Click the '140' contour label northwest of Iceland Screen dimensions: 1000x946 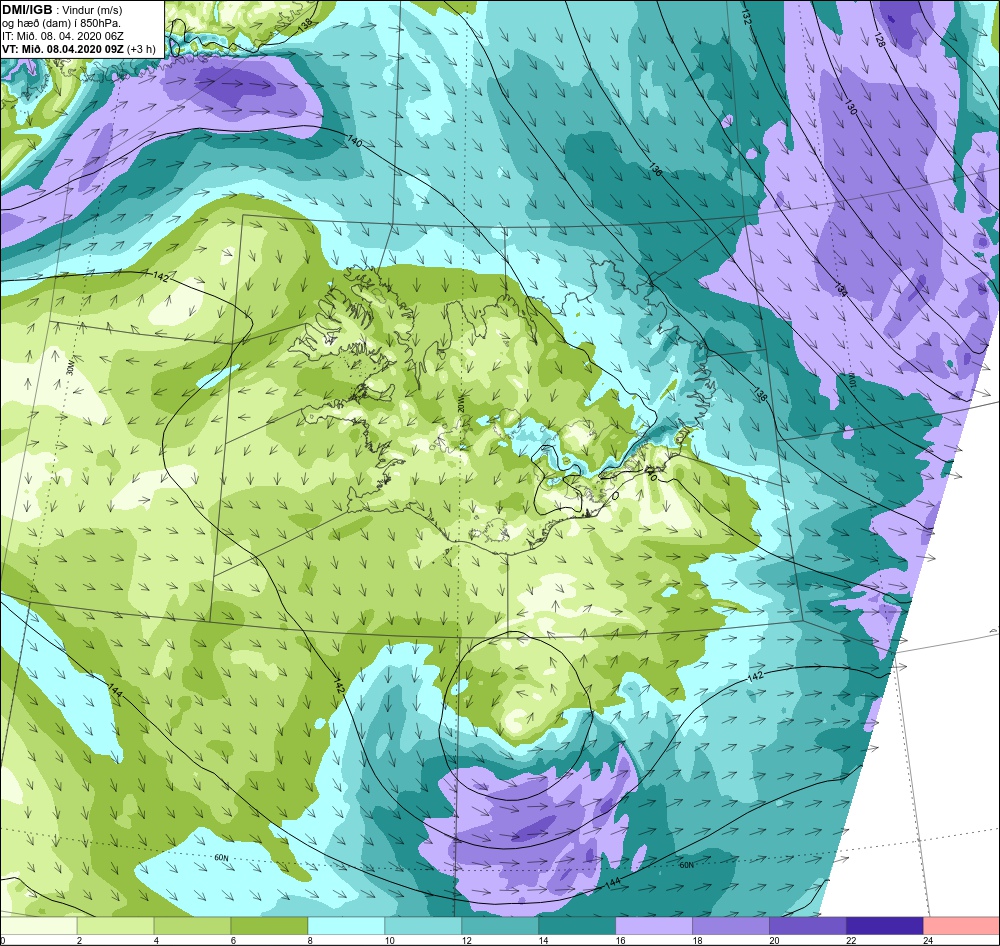coord(354,142)
